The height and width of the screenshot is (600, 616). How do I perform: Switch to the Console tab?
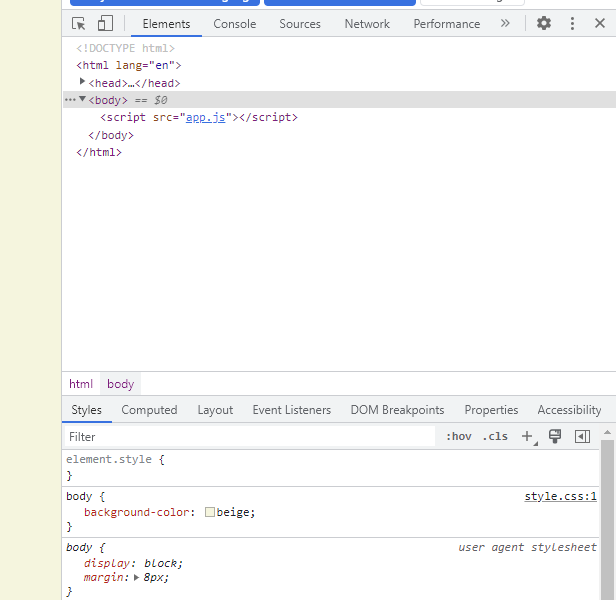(235, 24)
